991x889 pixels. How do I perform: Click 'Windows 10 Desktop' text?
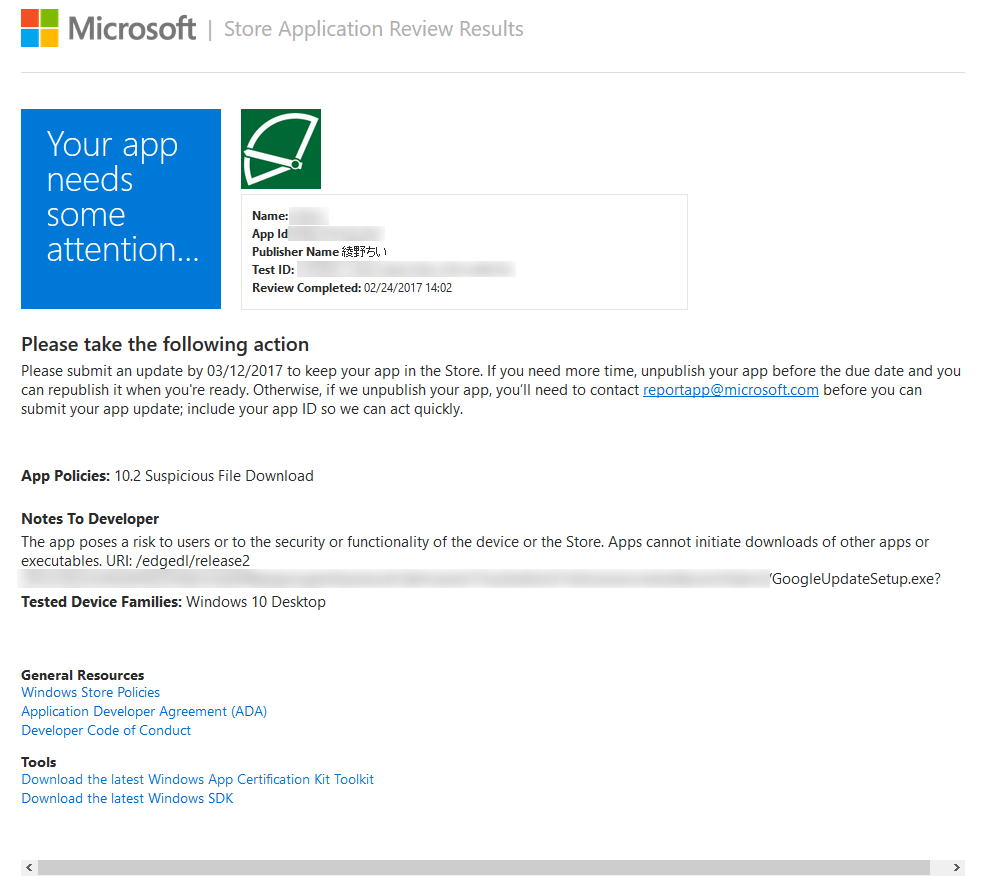click(x=256, y=602)
